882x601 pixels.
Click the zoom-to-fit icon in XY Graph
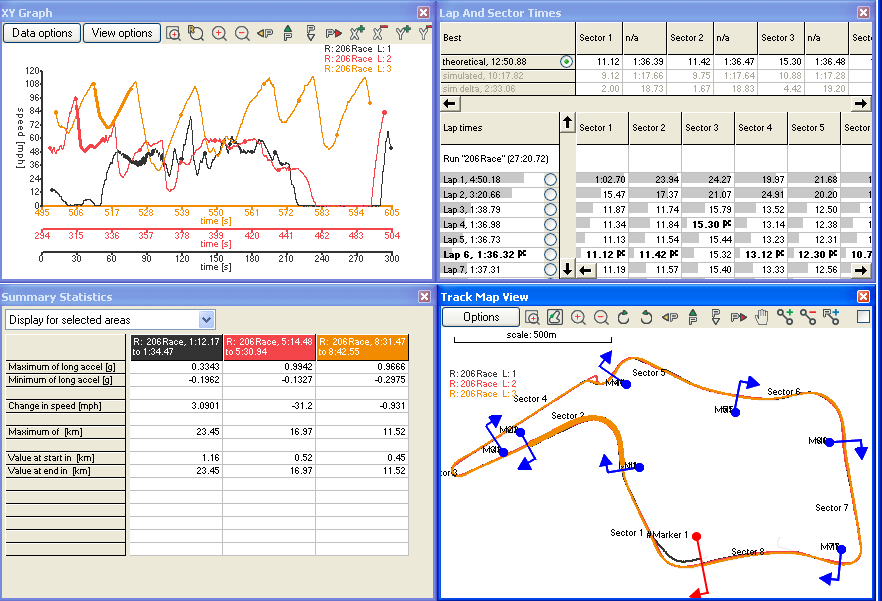coord(173,33)
